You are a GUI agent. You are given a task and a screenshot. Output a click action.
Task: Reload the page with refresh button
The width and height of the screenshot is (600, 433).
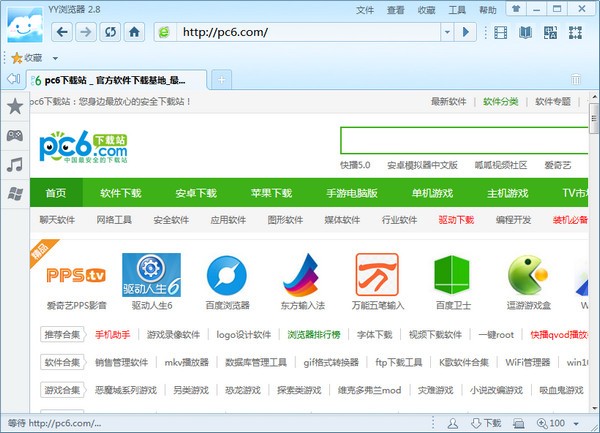[110, 32]
